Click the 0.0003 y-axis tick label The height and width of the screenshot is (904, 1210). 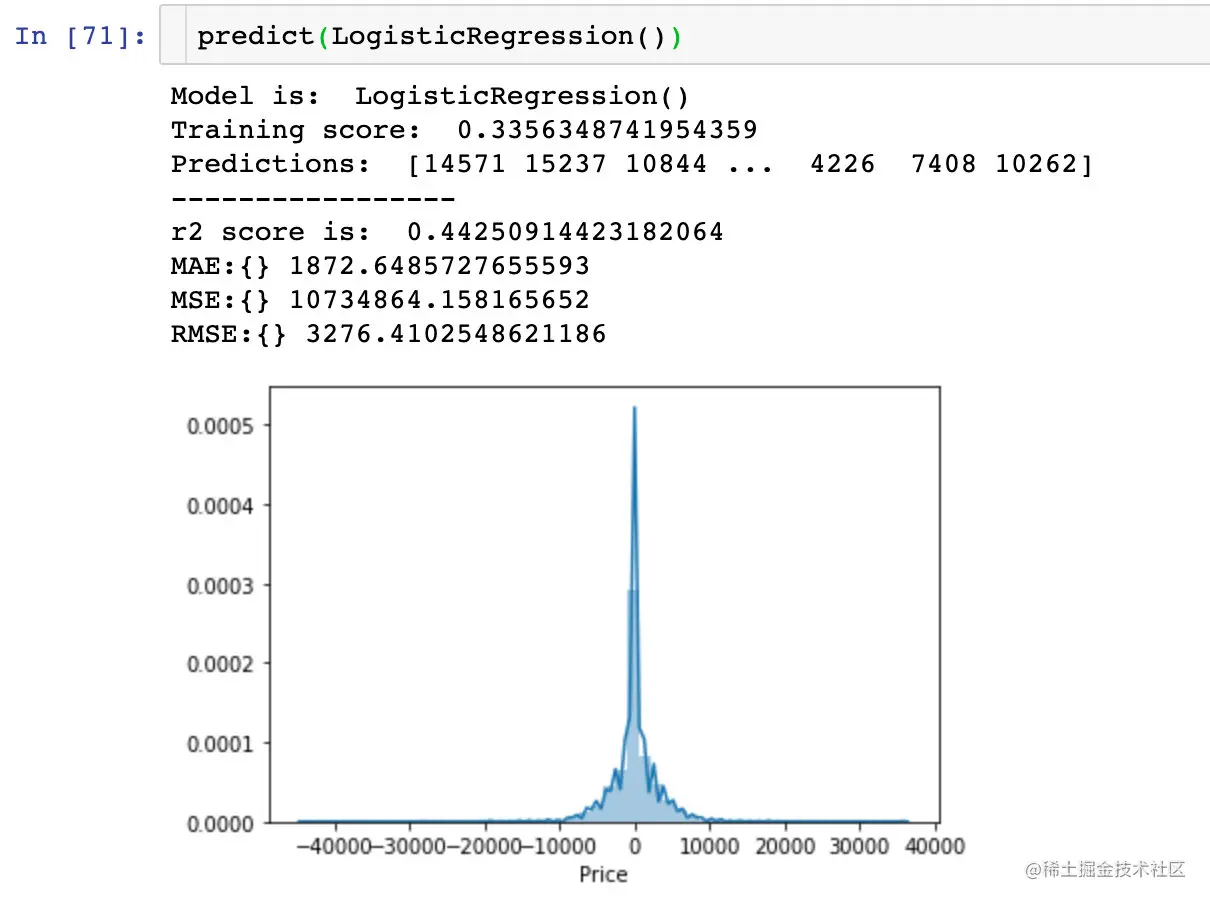coord(221,584)
